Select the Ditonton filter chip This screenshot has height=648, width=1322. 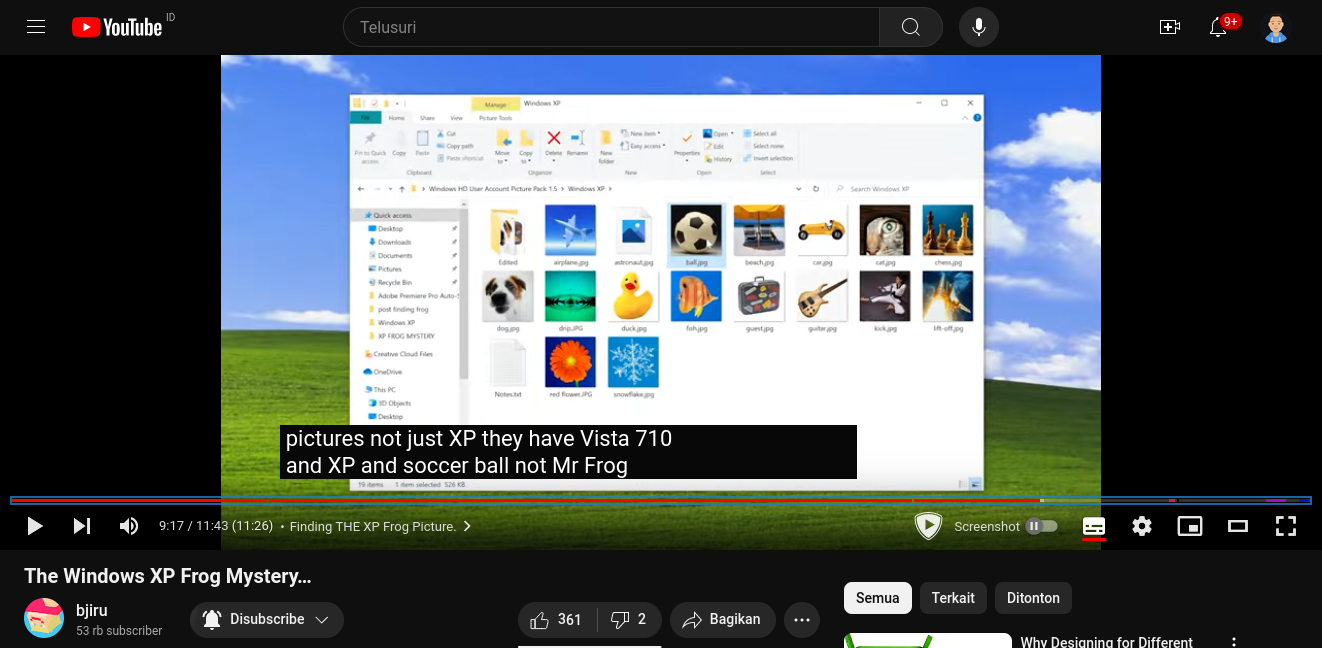(x=1033, y=598)
